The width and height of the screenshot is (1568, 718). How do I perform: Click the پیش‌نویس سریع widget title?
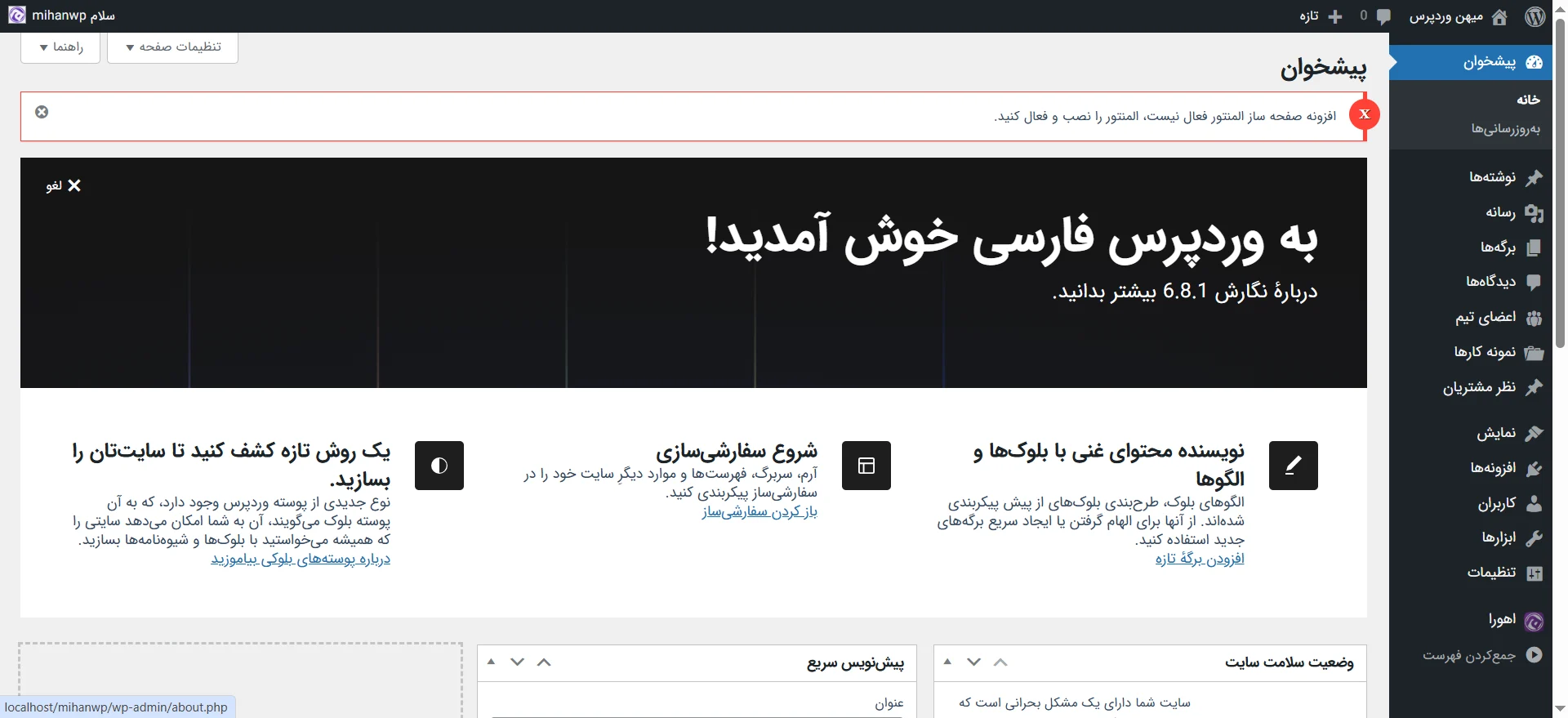click(x=856, y=662)
